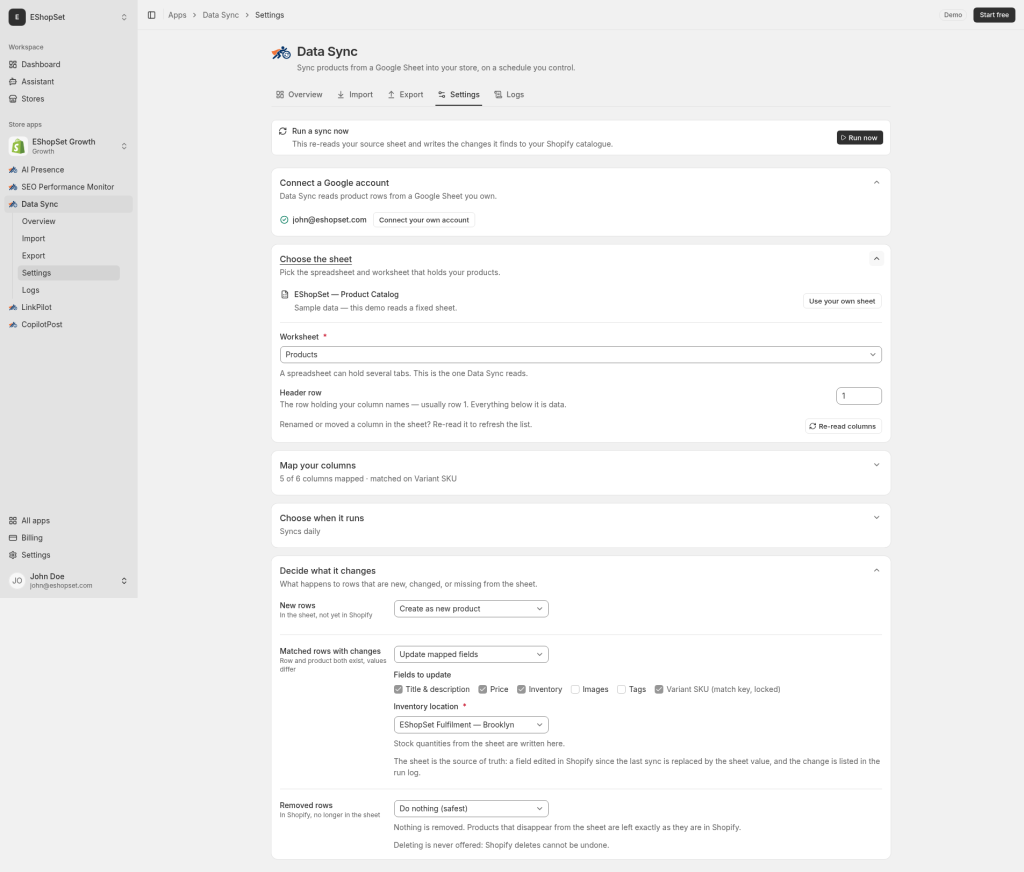1024x872 pixels.
Task: Open the Worksheet Products dropdown
Action: coord(581,355)
